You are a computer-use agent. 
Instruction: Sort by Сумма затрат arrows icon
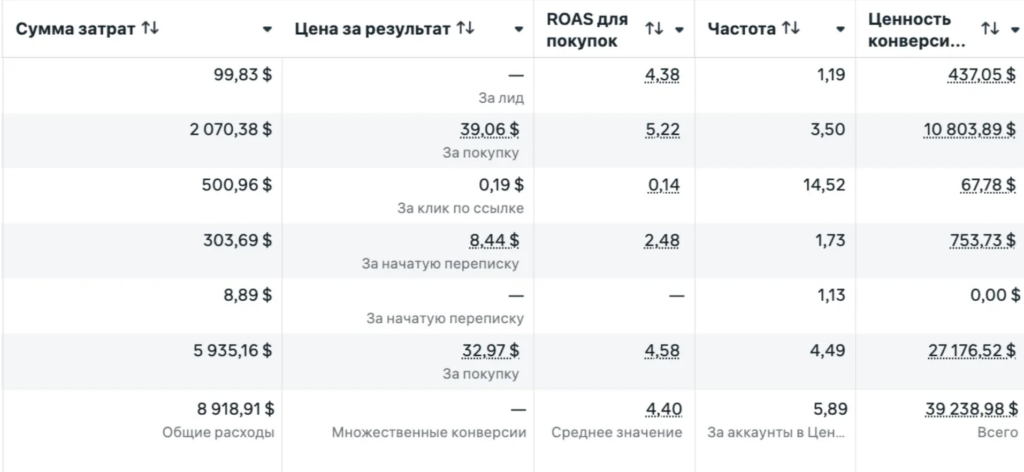pos(150,29)
